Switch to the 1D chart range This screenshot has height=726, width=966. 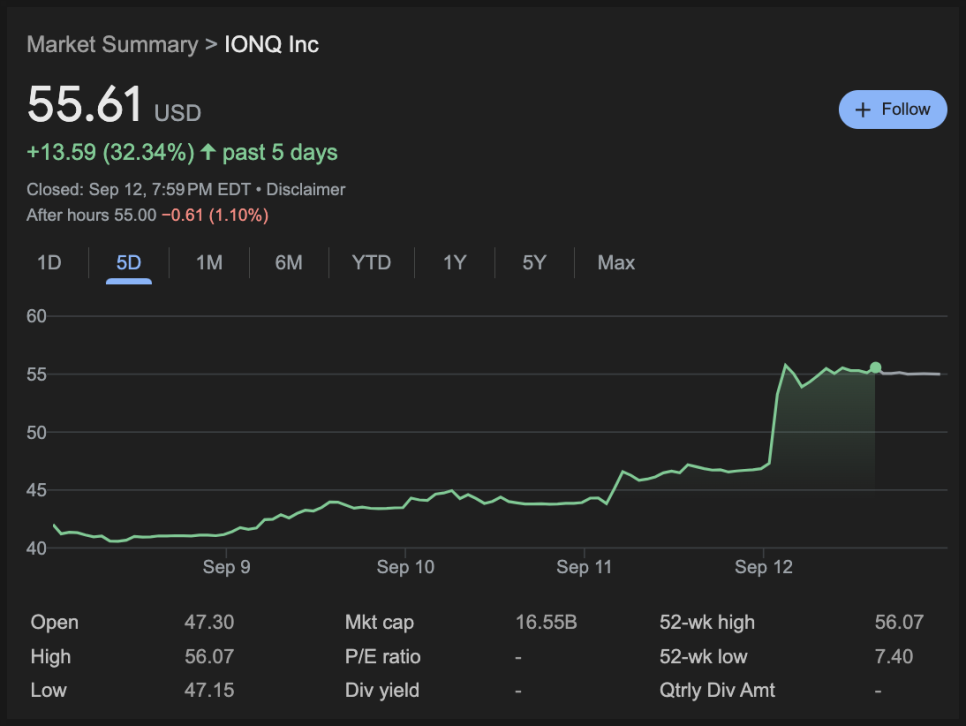pyautogui.click(x=49, y=263)
